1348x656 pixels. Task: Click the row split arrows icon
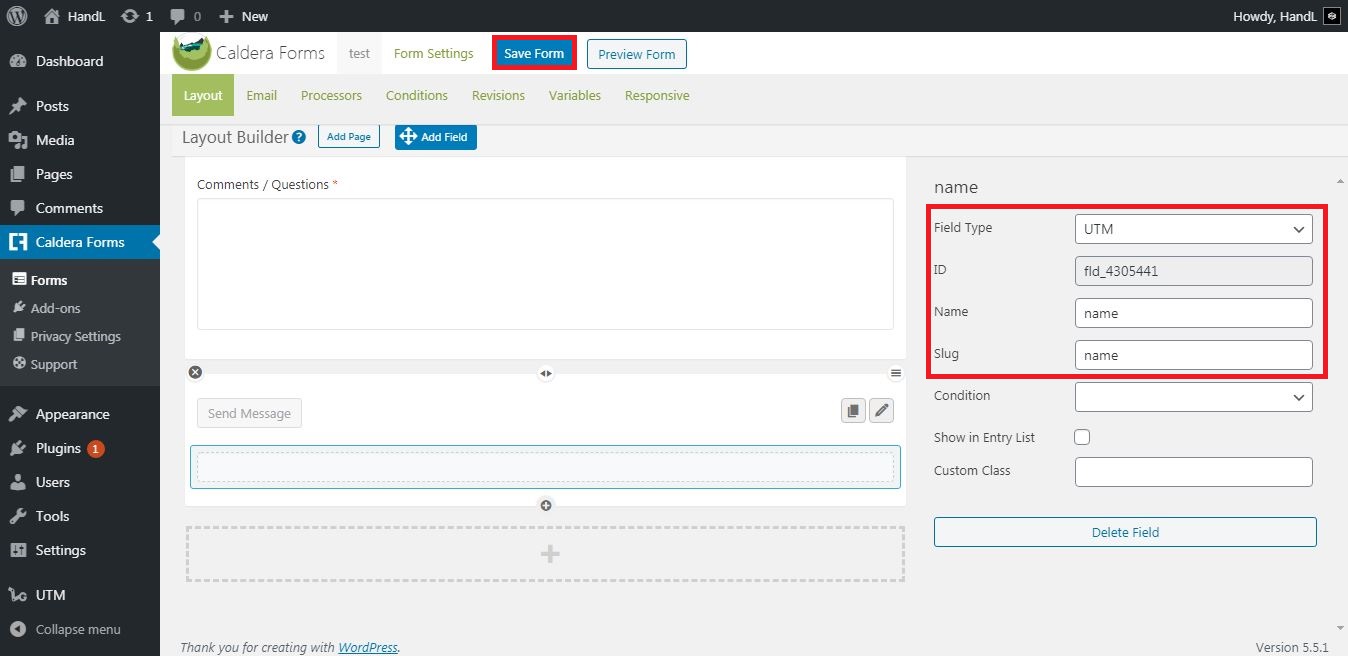[x=545, y=373]
